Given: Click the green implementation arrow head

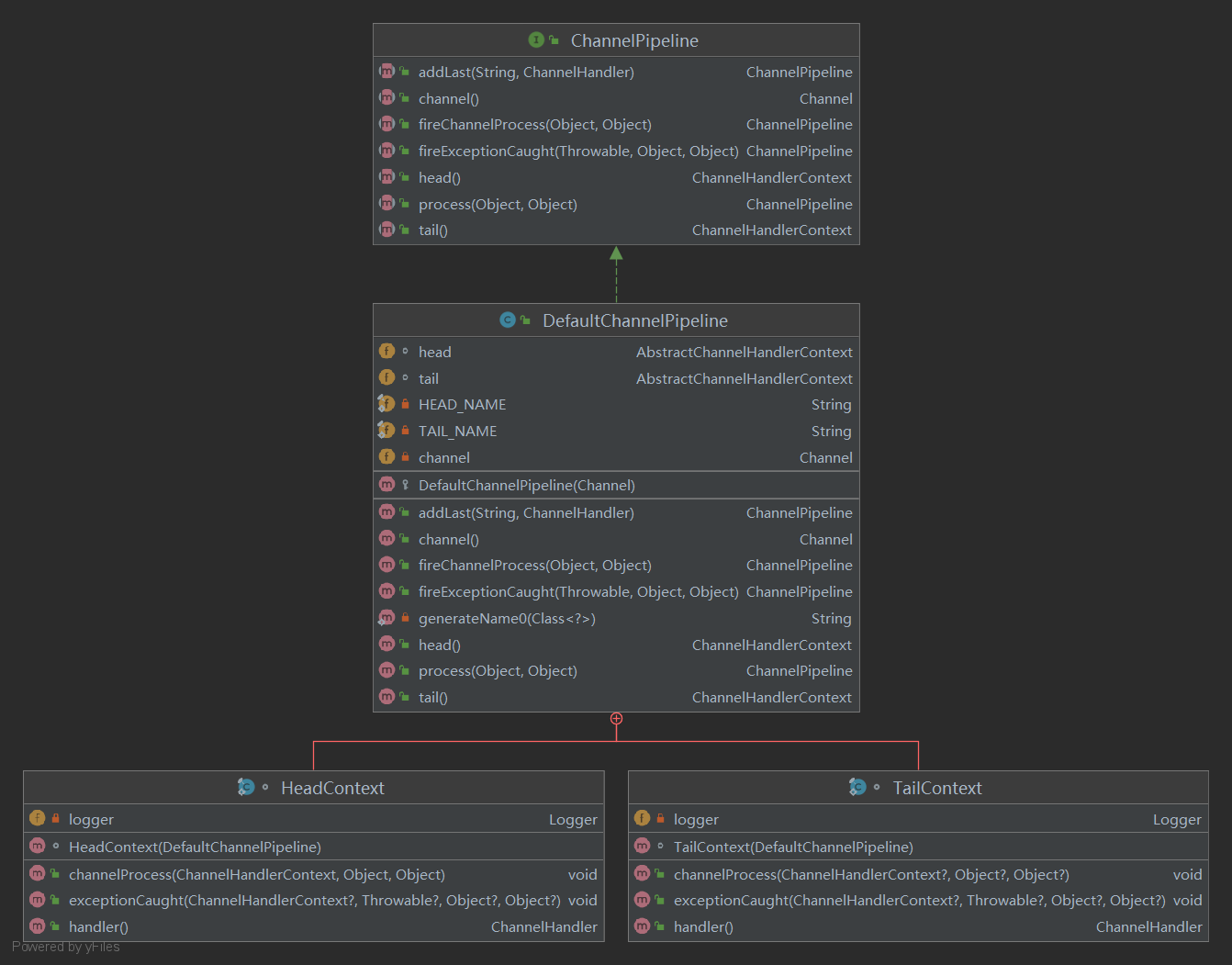Looking at the screenshot, I should coord(616,253).
